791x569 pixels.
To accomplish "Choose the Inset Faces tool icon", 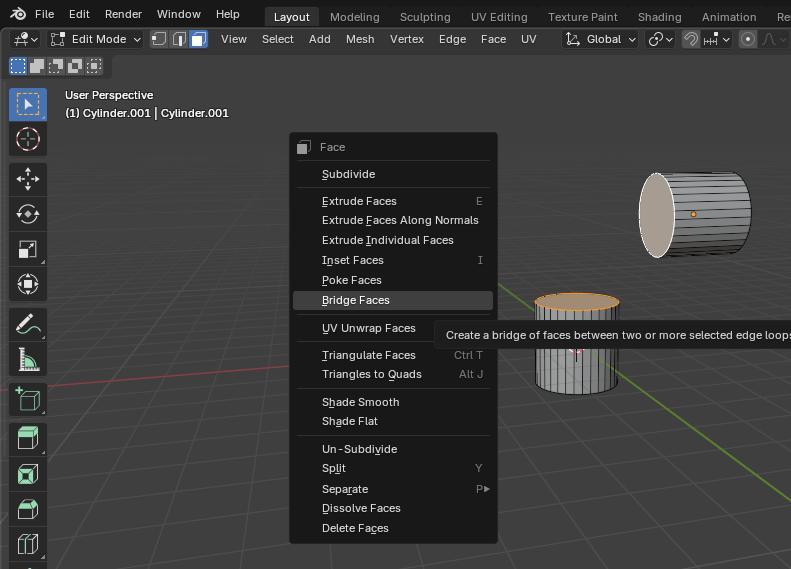I will [28, 474].
